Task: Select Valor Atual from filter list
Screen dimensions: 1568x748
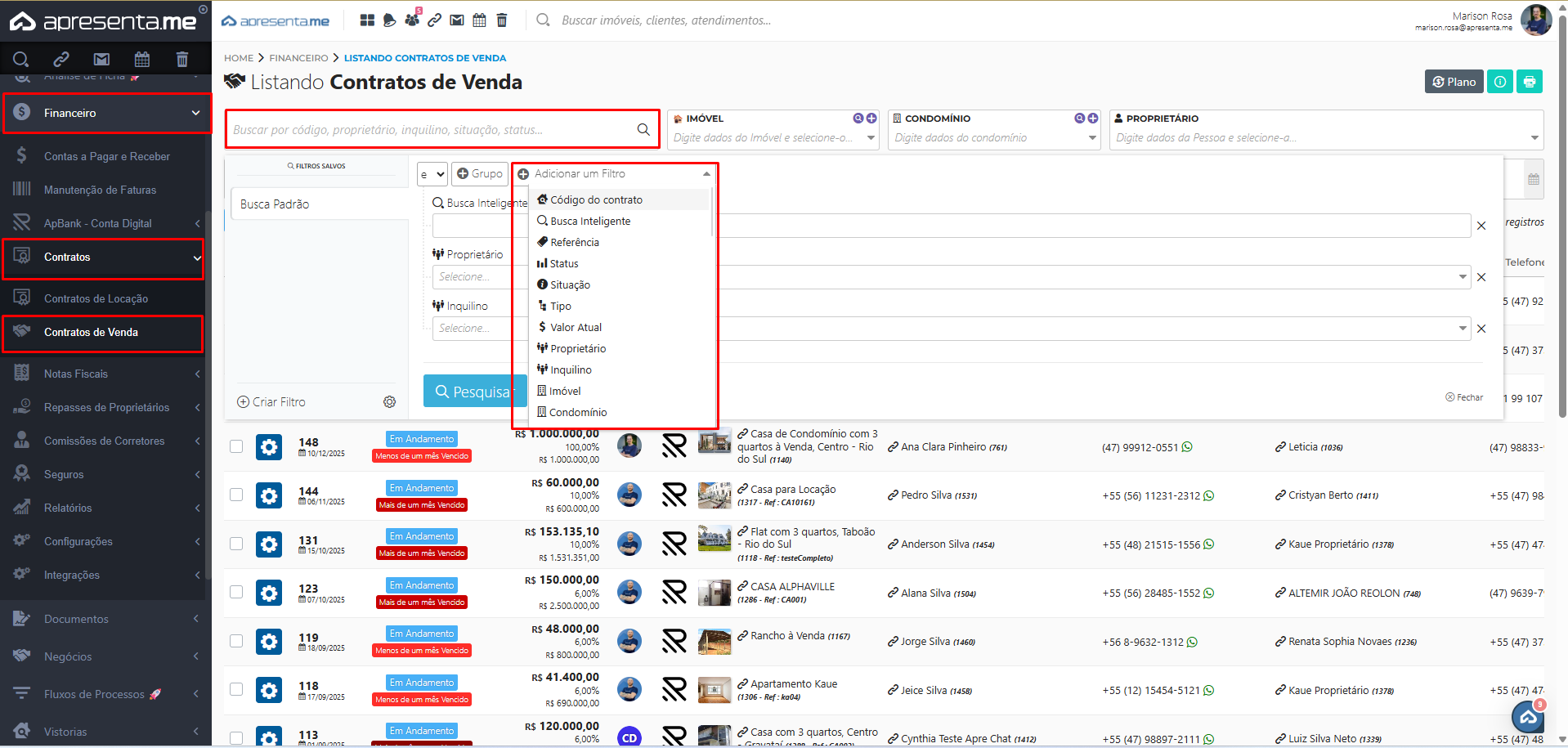Action: 576,327
